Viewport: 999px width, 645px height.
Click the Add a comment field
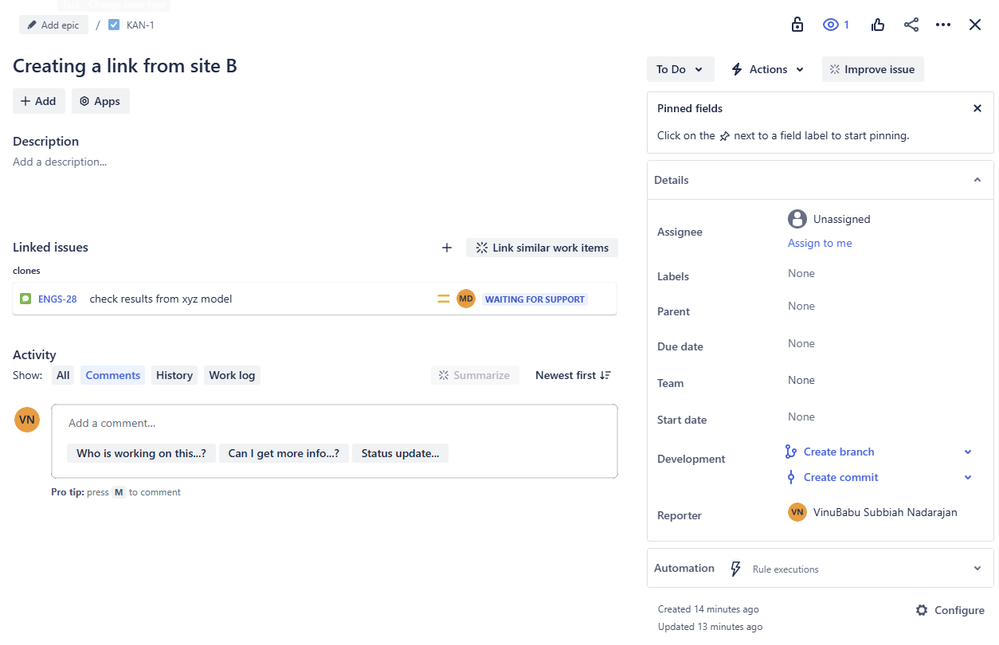tap(334, 423)
